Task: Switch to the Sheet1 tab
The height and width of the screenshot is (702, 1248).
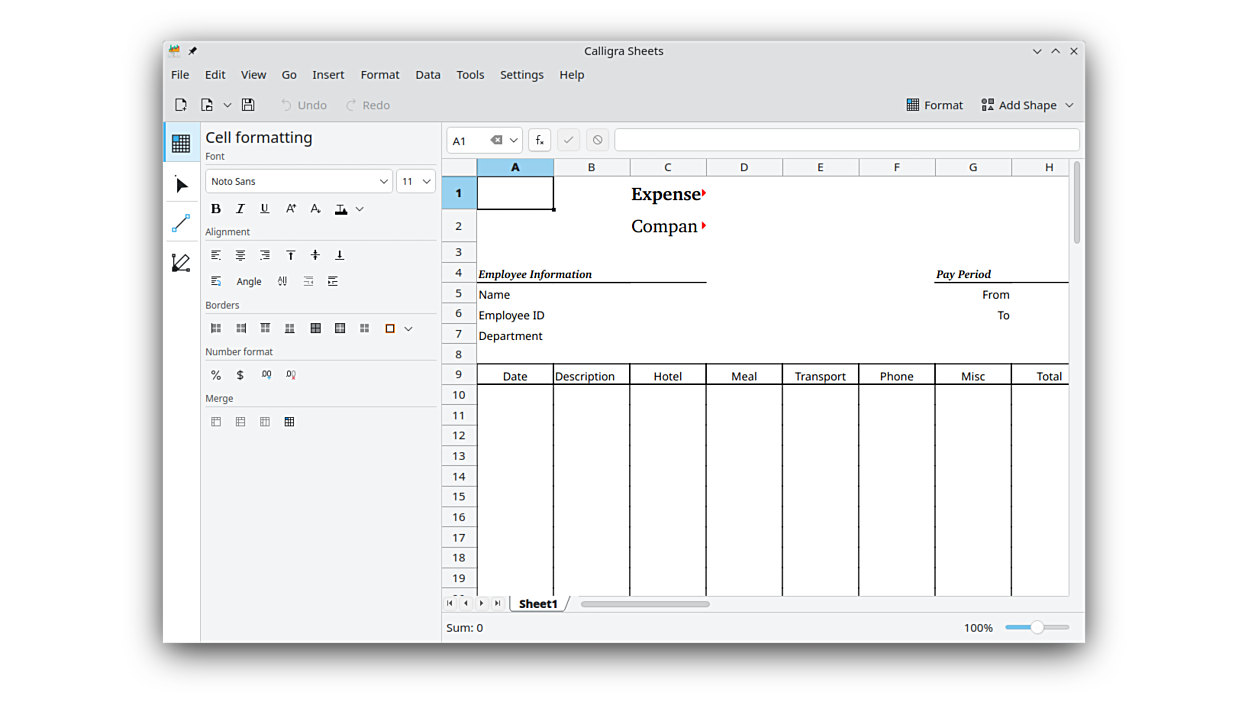Action: pyautogui.click(x=538, y=604)
